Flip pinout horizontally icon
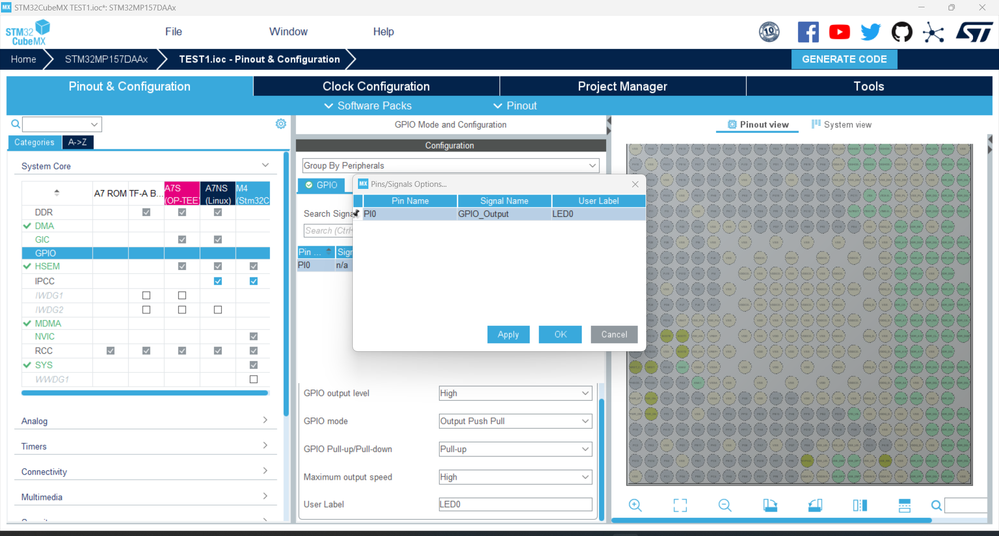The width and height of the screenshot is (999, 536). click(859, 505)
